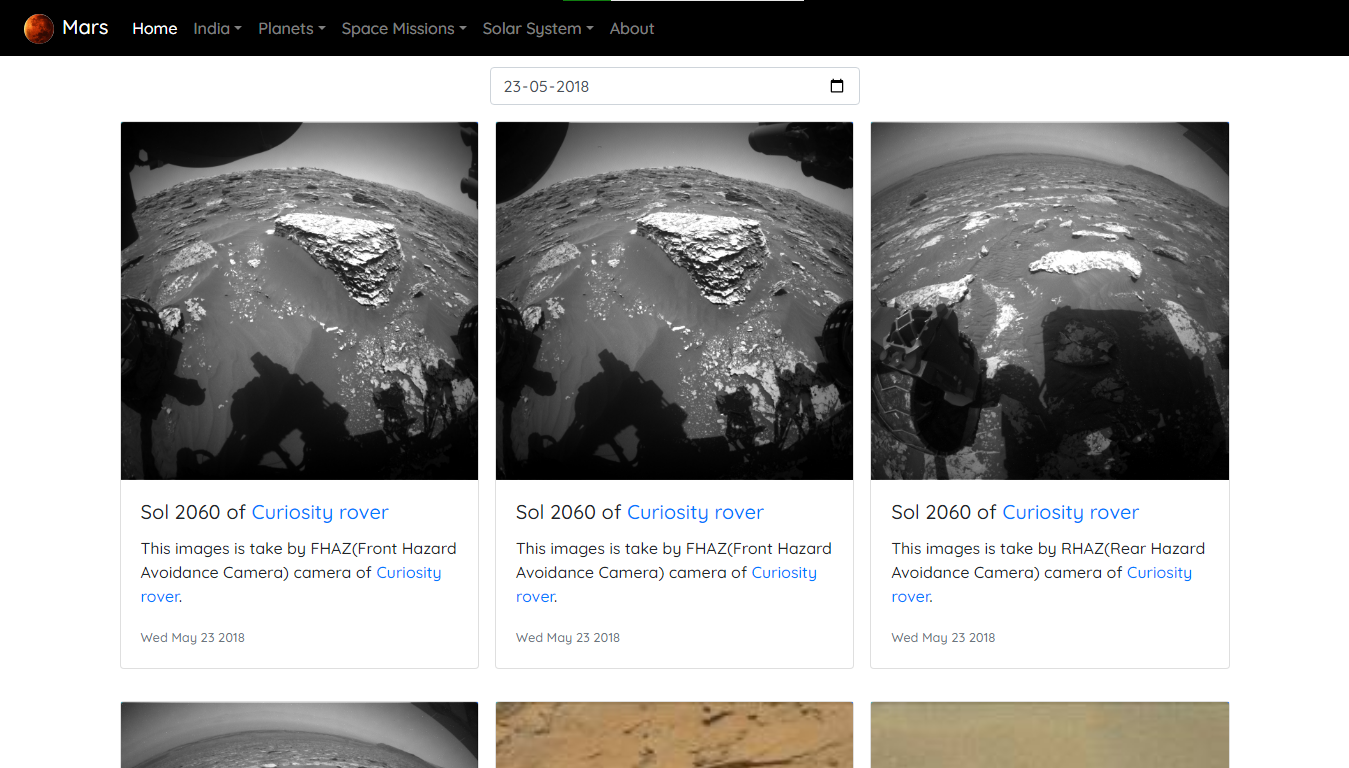Open the orange rock image in bottom row
1349x768 pixels.
[674, 735]
